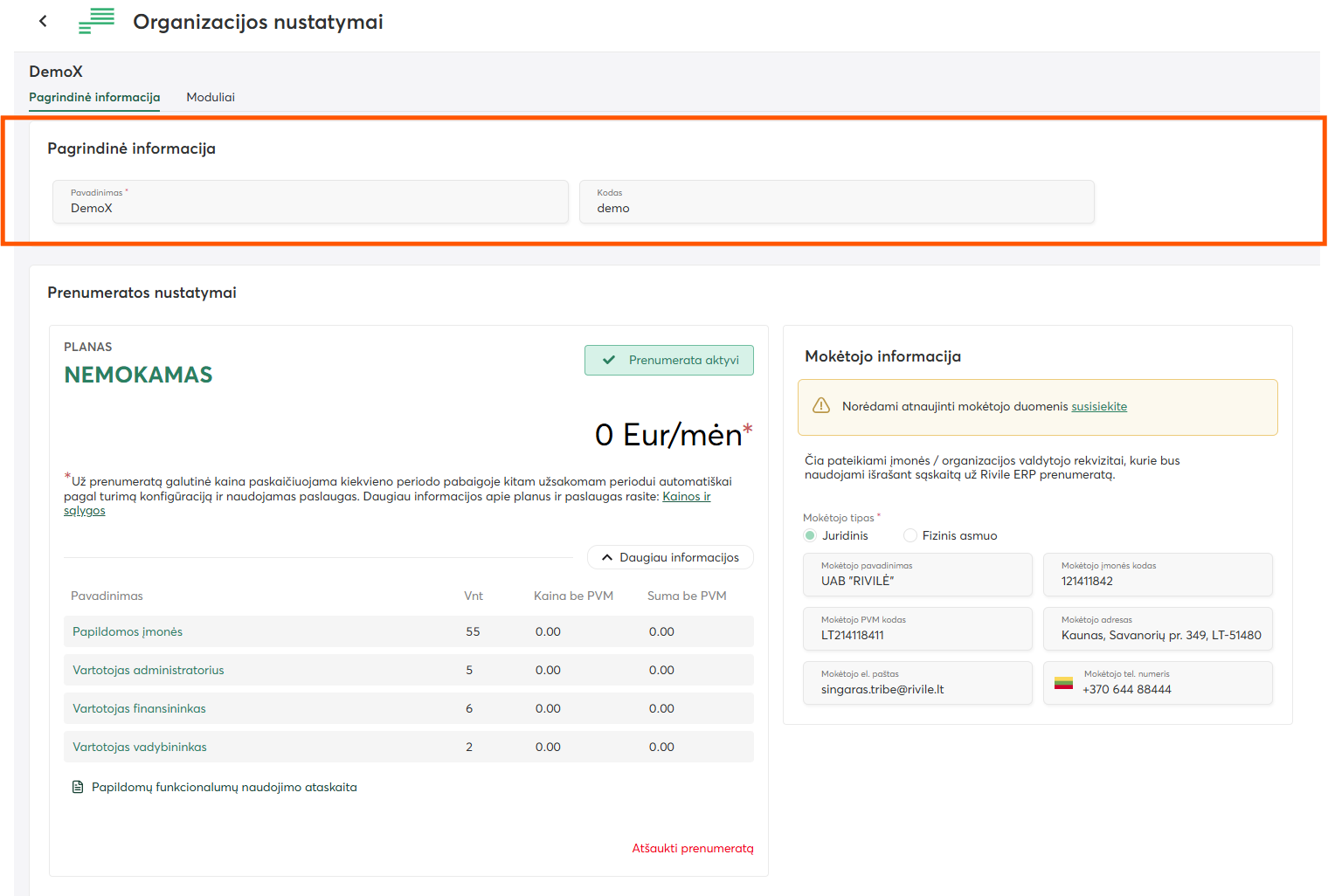Click the Atšaukti prenumeratą link
The height and width of the screenshot is (896, 1328).
pos(692,848)
